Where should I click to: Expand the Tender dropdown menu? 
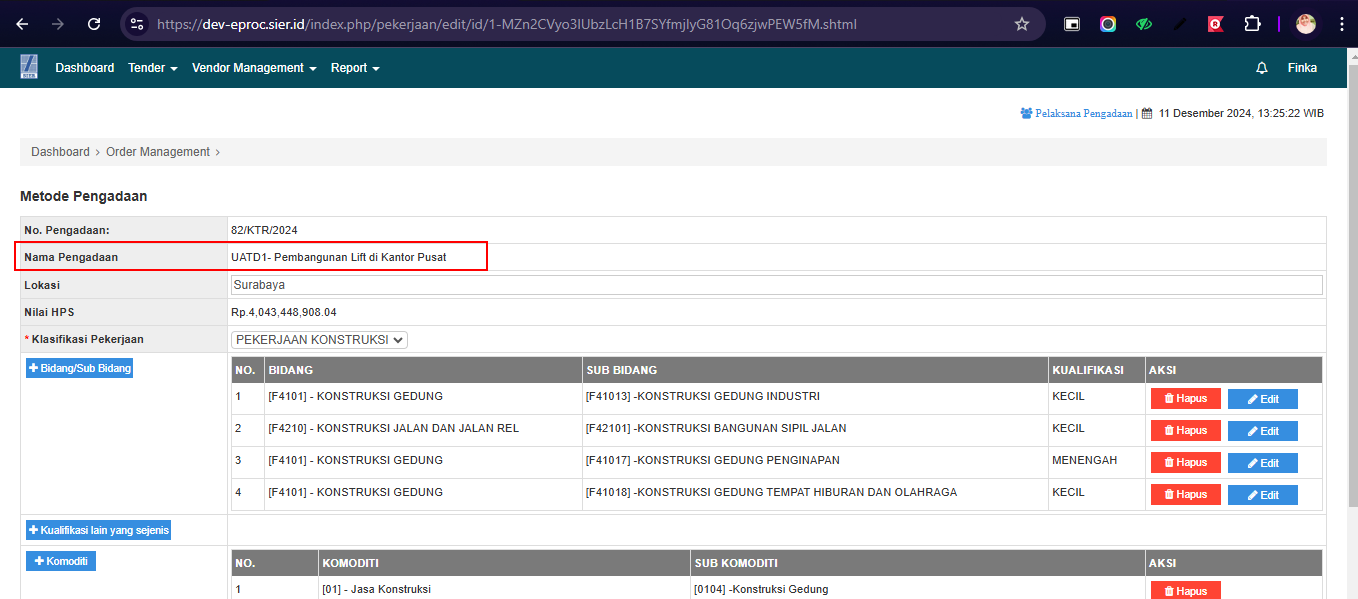153,68
